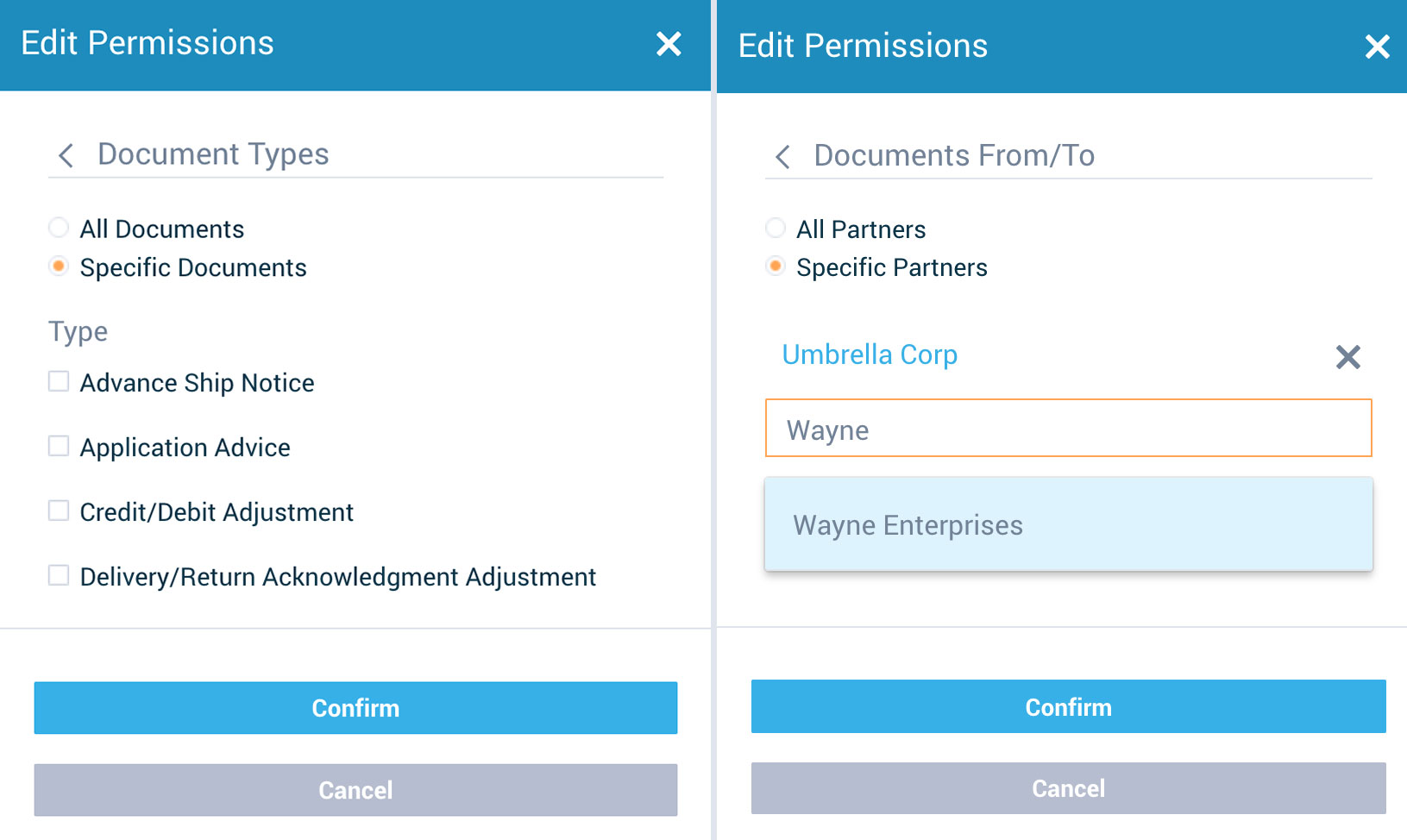Choose the Specific Partners option
Screen dimensions: 1407x840
(x=775, y=266)
